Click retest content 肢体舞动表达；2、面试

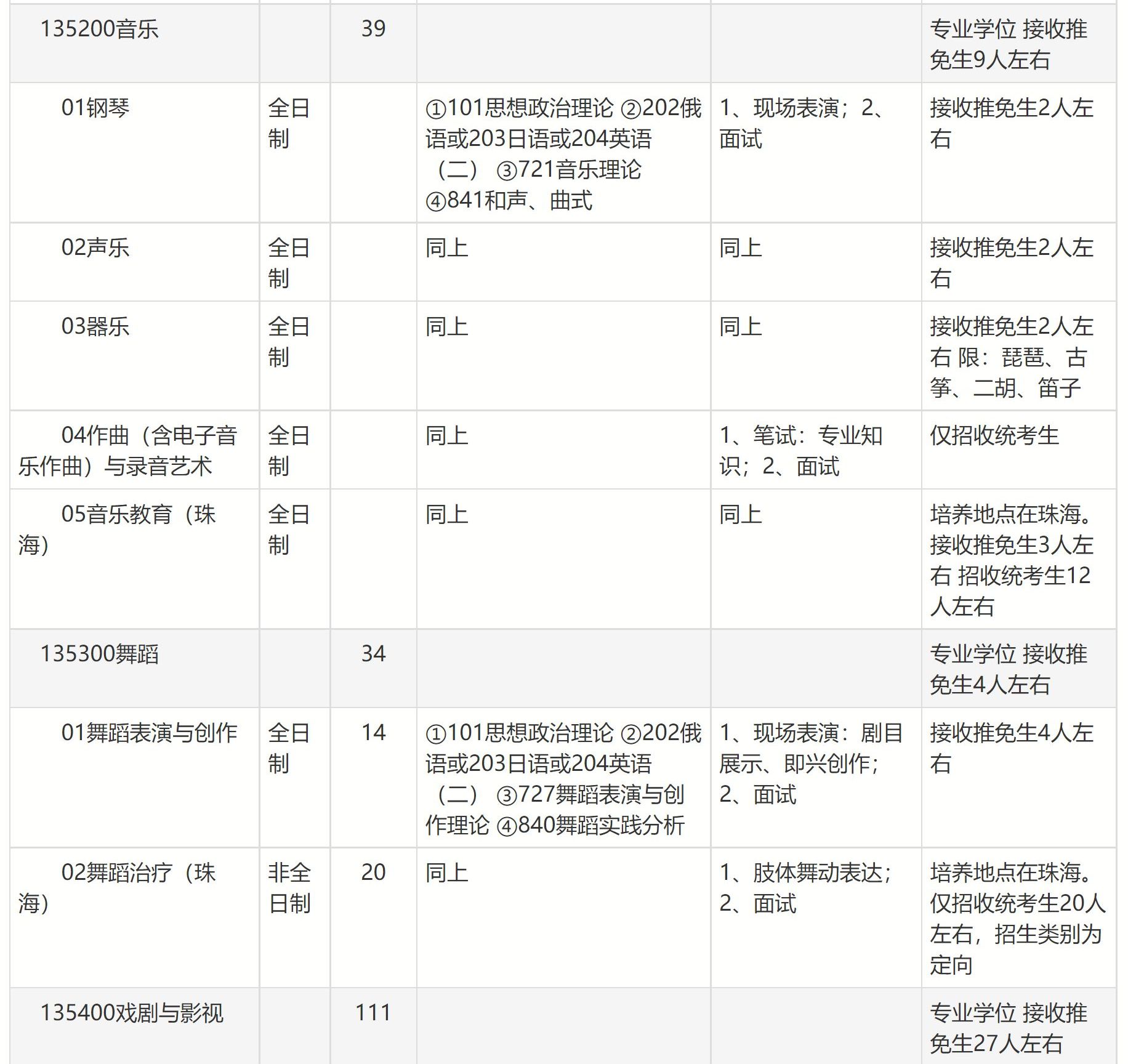point(806,888)
